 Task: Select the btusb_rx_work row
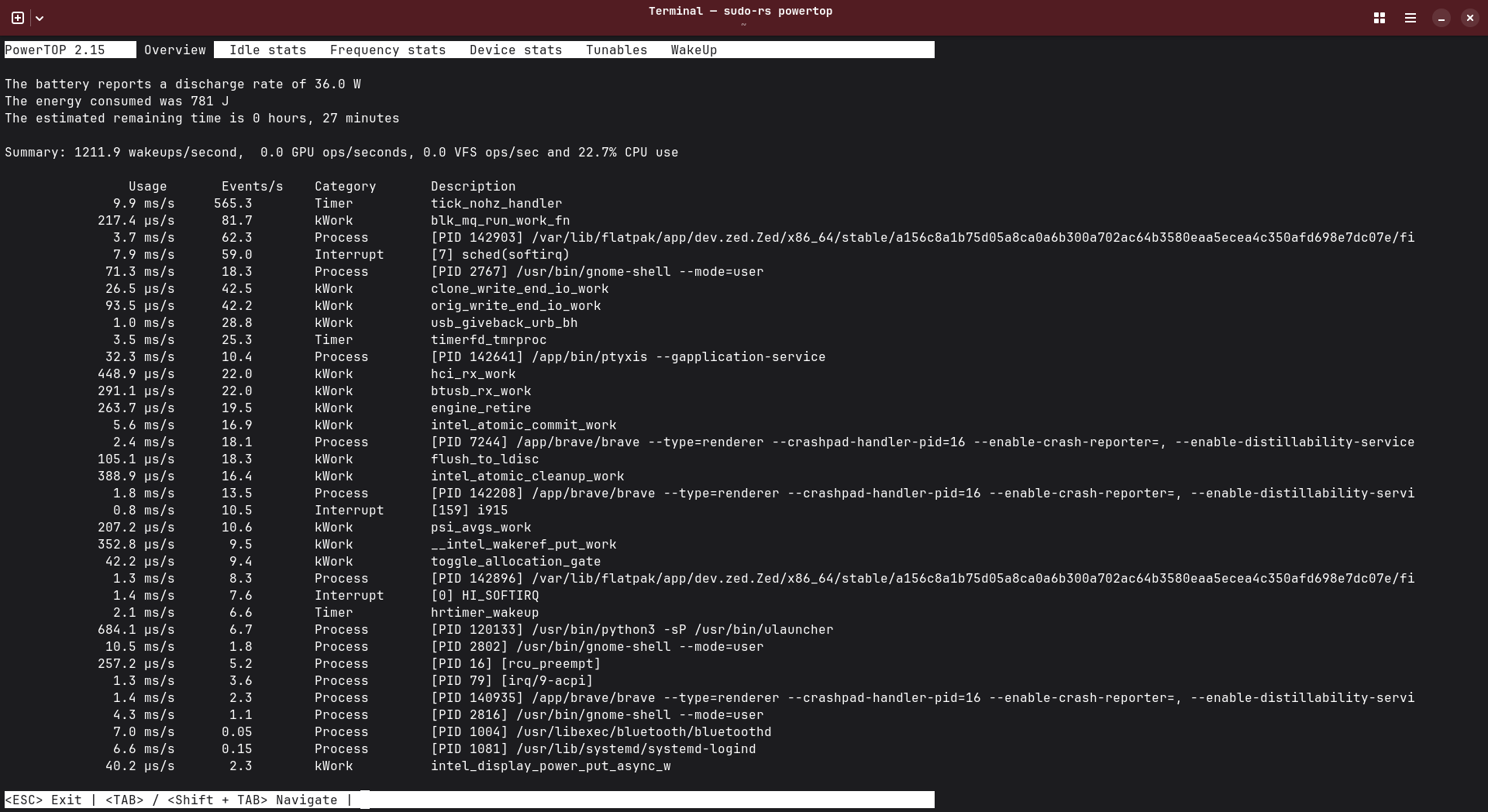315,391
